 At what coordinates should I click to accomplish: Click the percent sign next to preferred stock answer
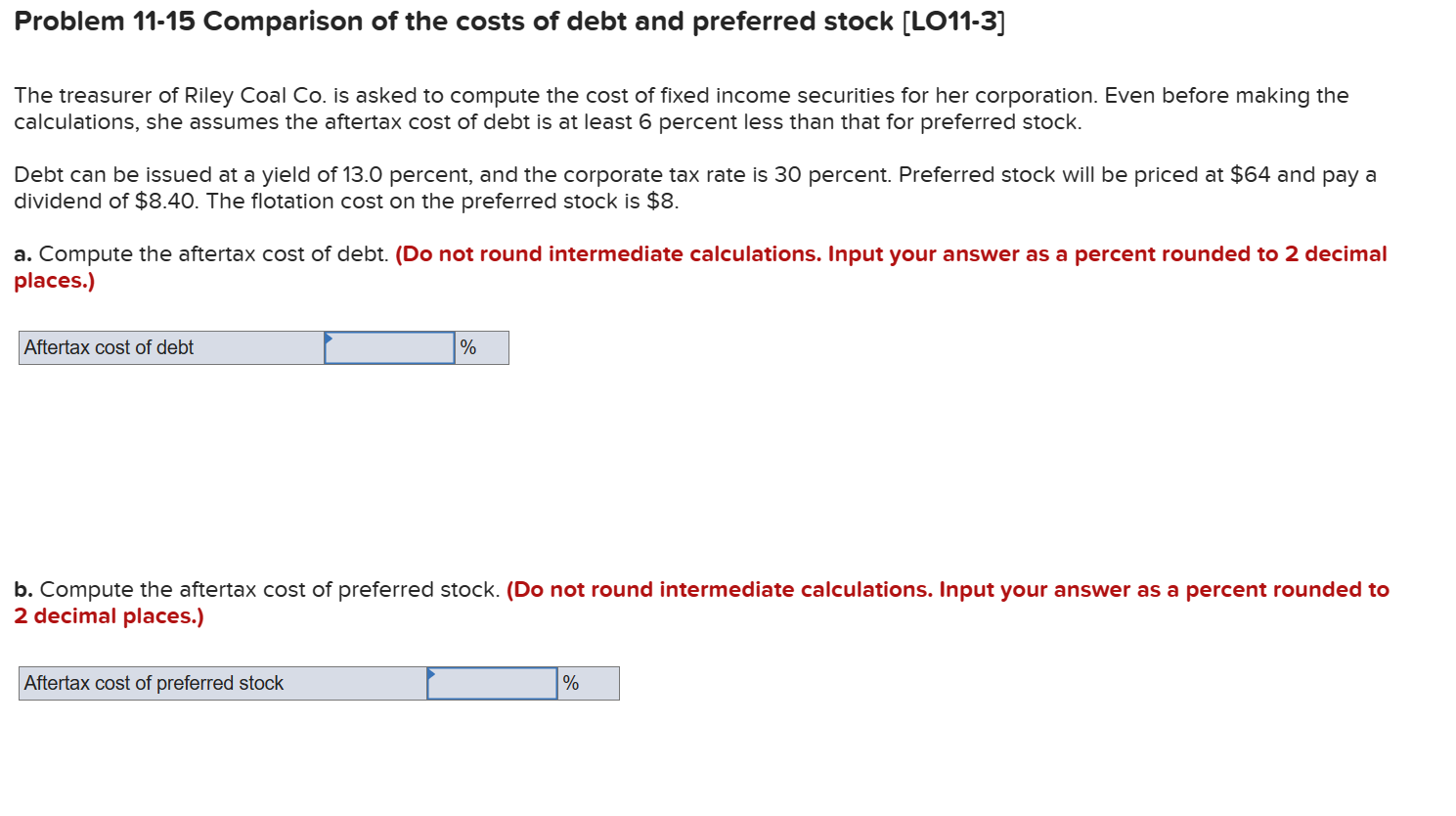(x=569, y=683)
